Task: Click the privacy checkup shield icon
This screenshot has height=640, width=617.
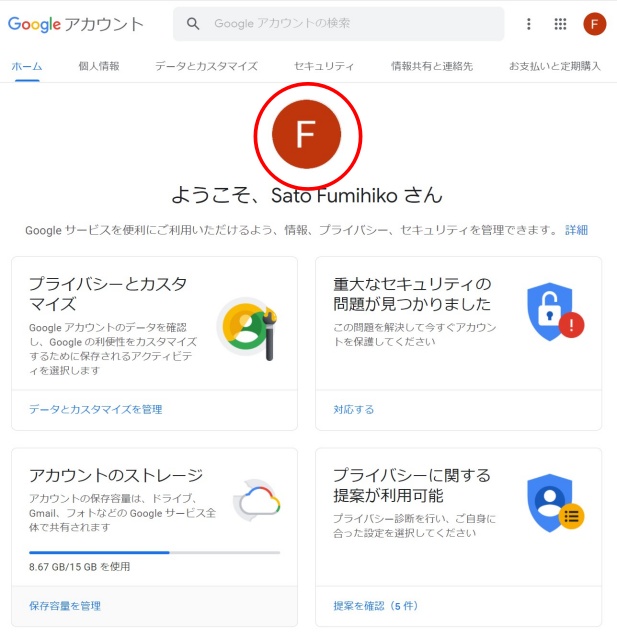Action: click(555, 503)
